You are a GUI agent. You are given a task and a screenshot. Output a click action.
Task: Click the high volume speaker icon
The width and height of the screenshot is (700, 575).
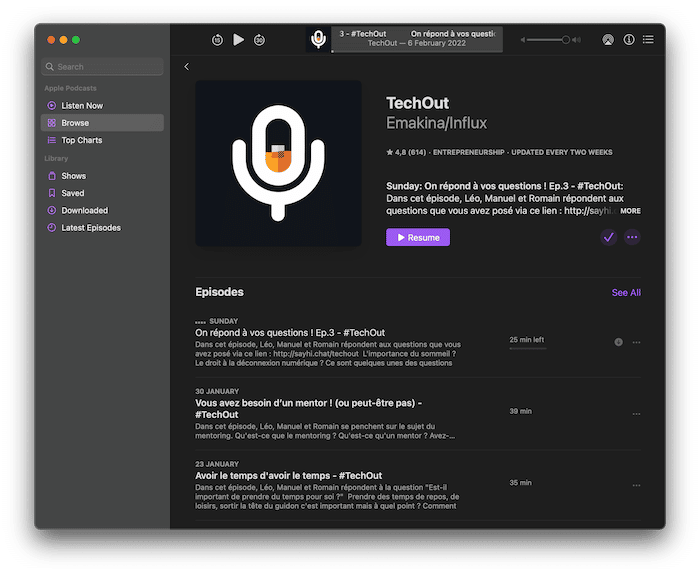coord(576,40)
